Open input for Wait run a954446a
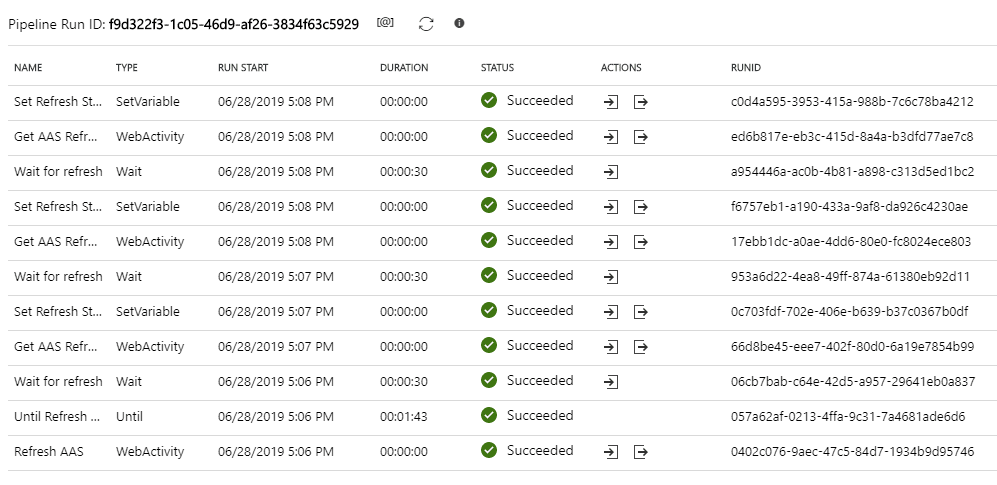Image resolution: width=997 pixels, height=485 pixels. (x=611, y=172)
